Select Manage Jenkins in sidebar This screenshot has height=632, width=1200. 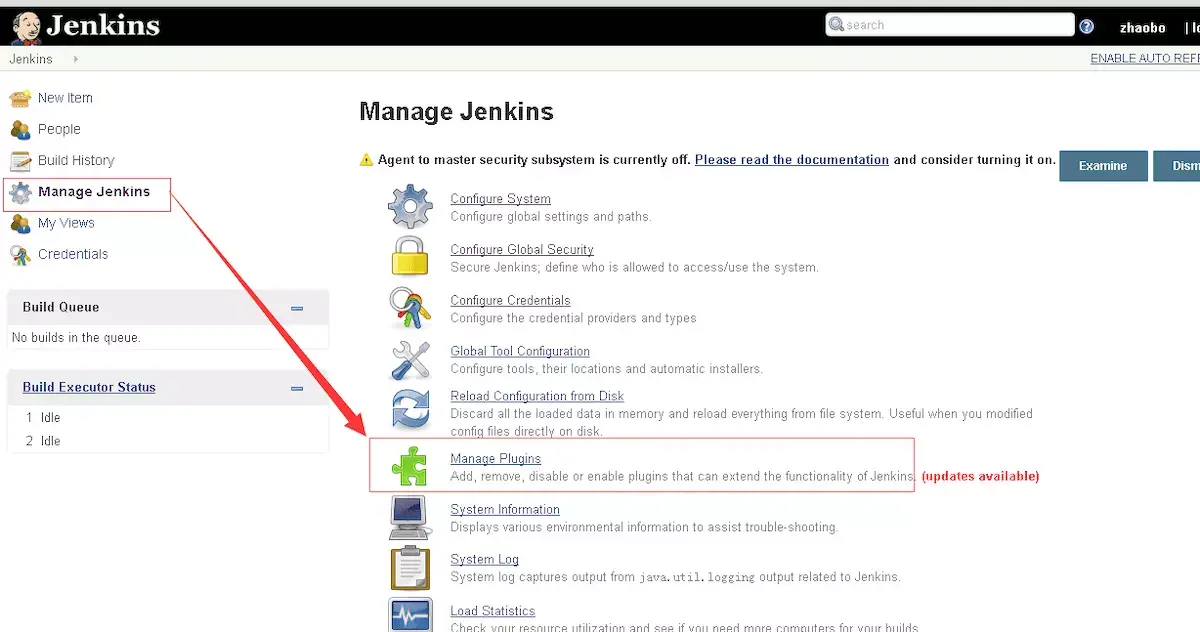coord(94,192)
